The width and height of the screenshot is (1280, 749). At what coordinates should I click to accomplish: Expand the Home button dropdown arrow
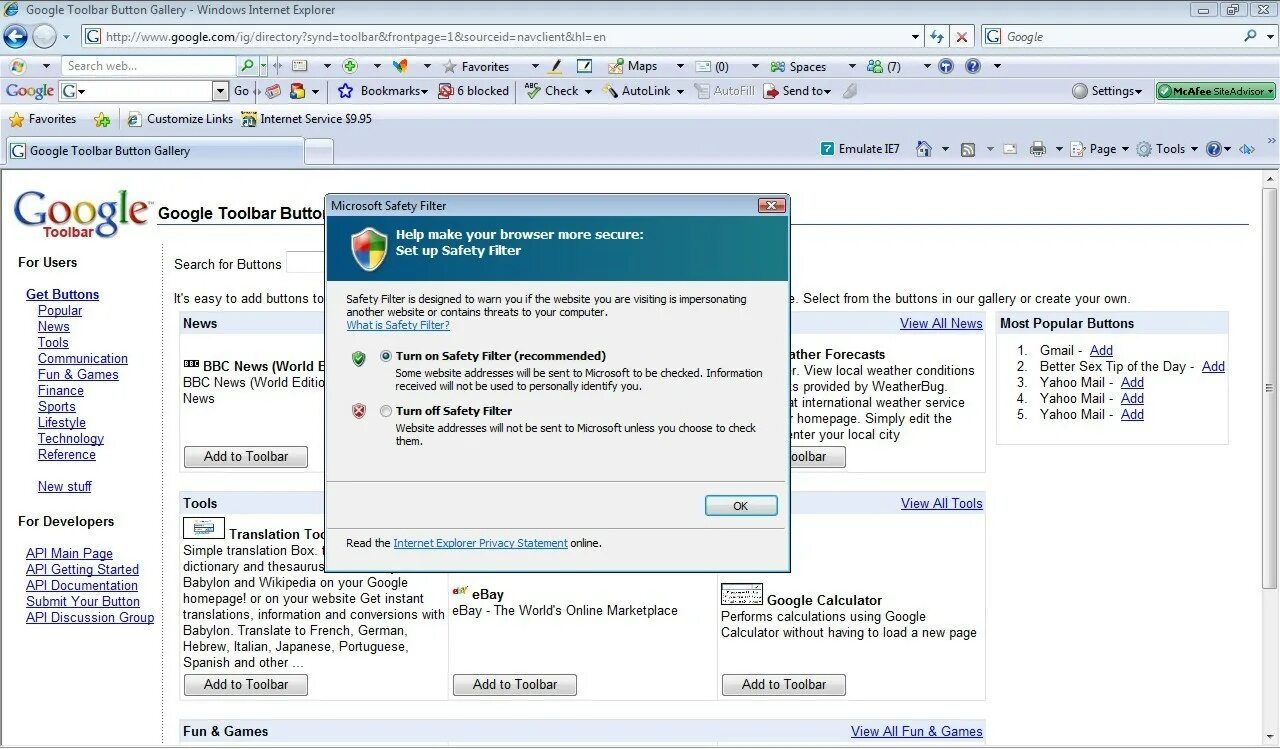click(x=944, y=149)
